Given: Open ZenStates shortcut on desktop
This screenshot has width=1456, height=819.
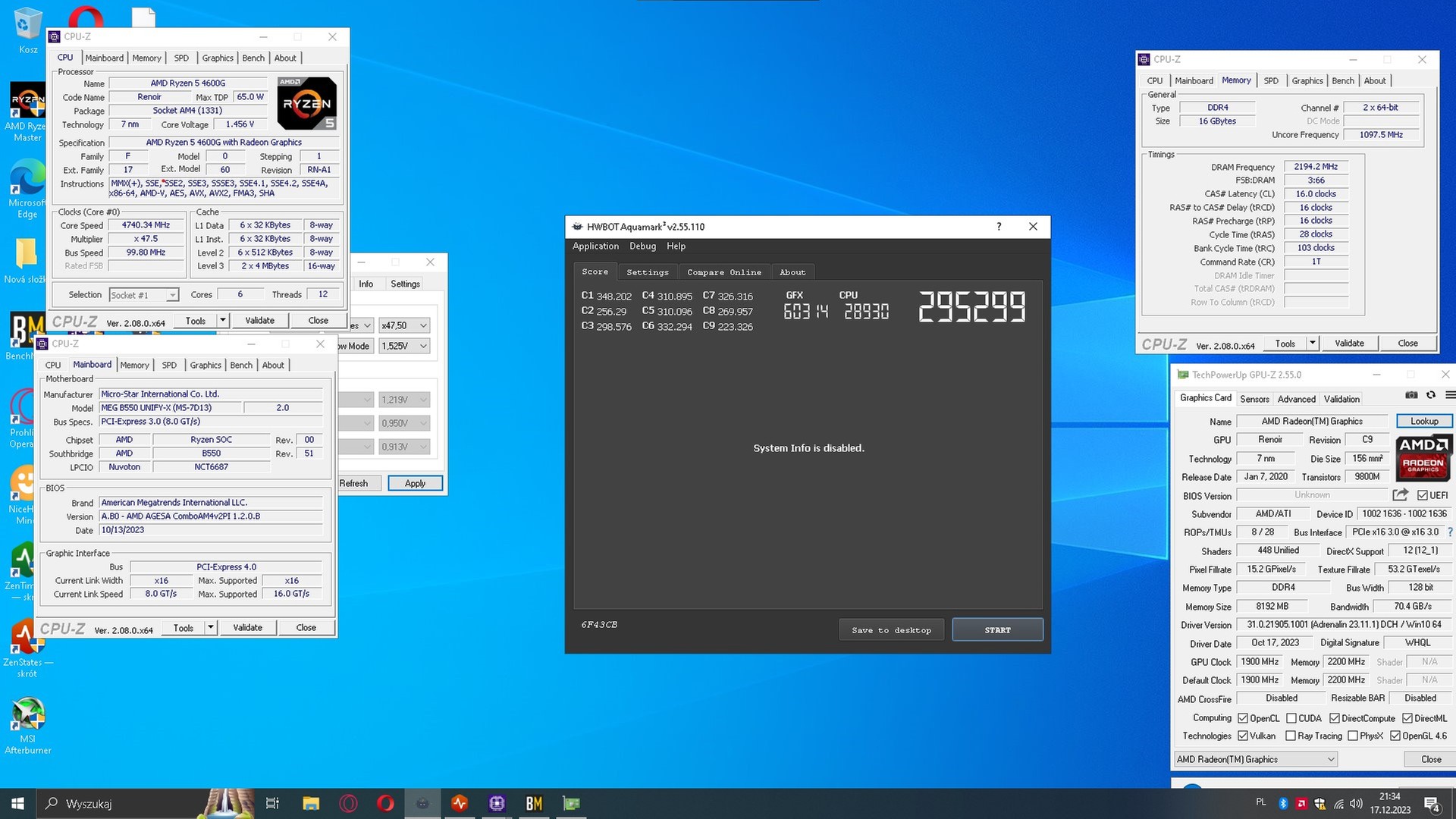Looking at the screenshot, I should click(27, 648).
